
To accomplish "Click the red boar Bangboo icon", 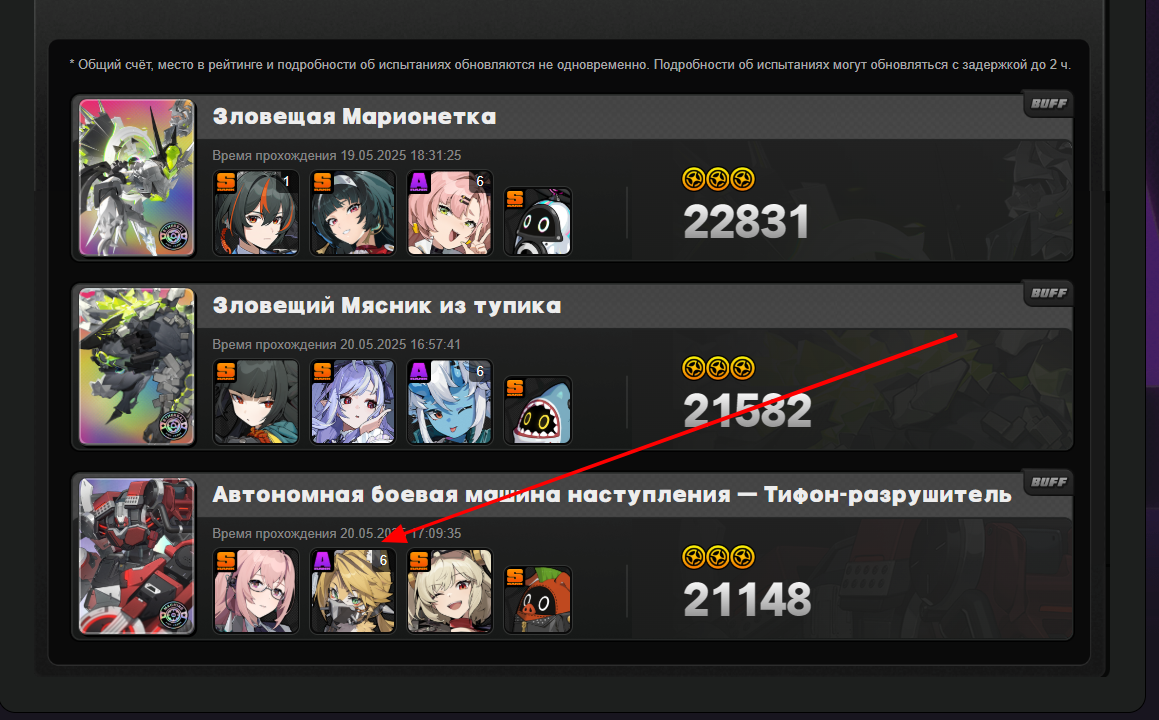I will (x=538, y=600).
